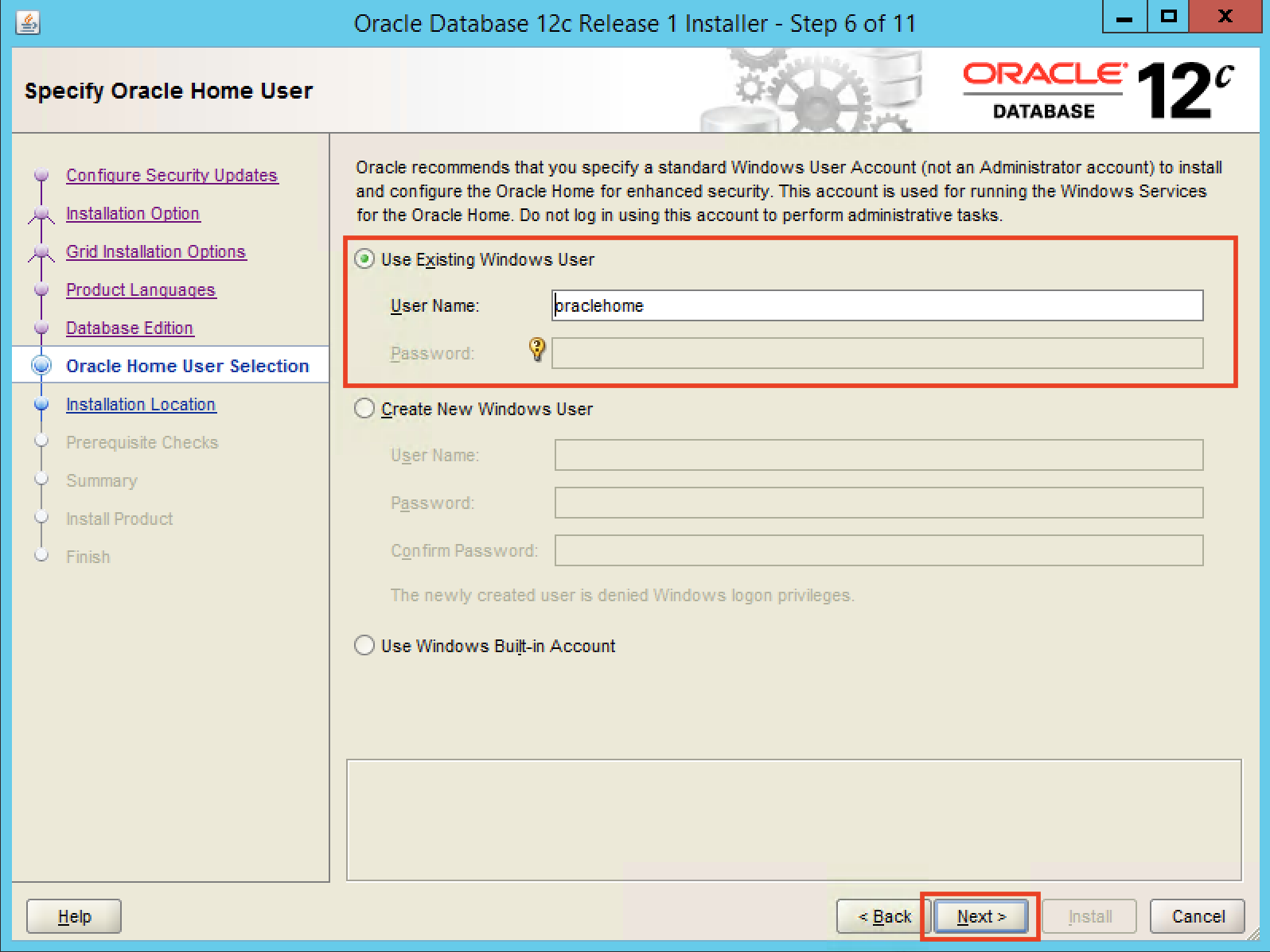
Task: Select Use Existing Windows User option
Action: tap(364, 259)
